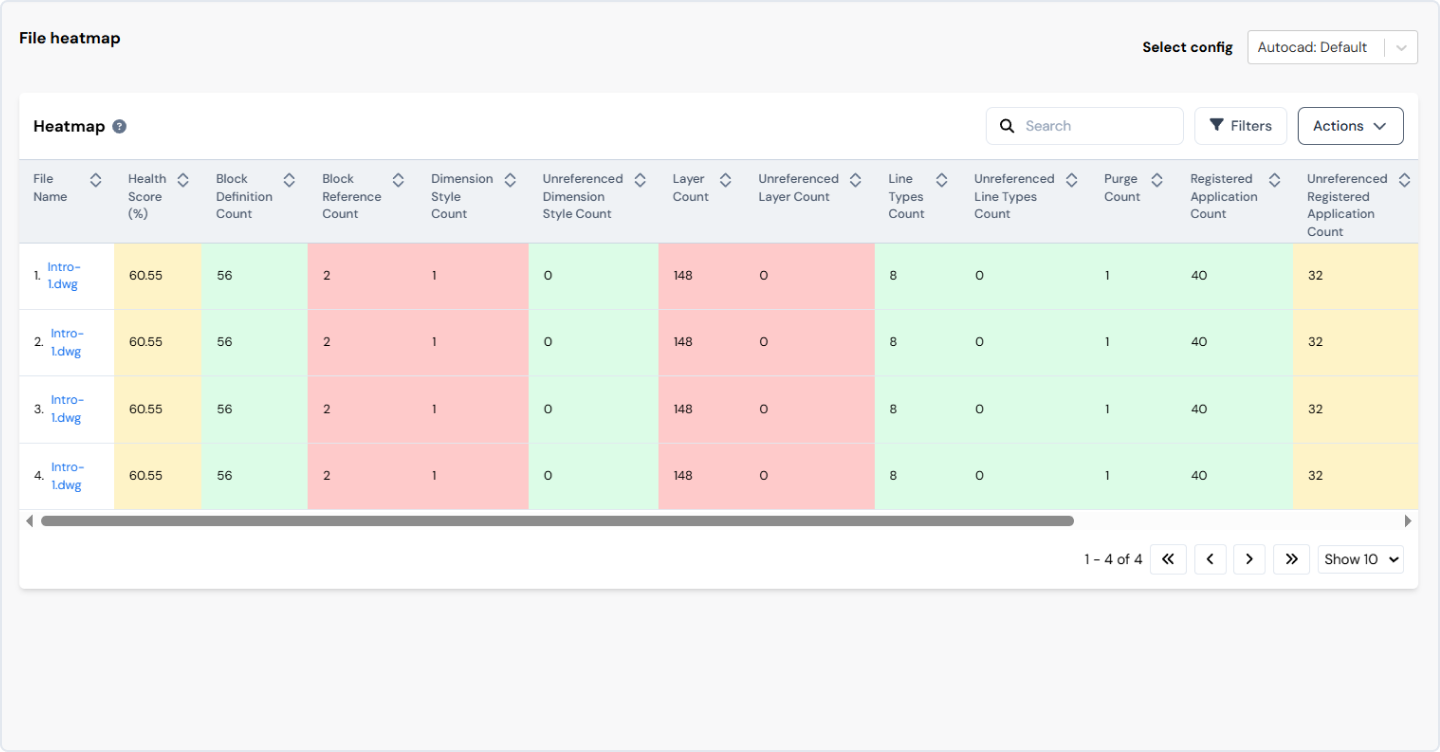The height and width of the screenshot is (752, 1440).
Task: Click the horizontal scrollbar thumb
Action: click(x=556, y=521)
